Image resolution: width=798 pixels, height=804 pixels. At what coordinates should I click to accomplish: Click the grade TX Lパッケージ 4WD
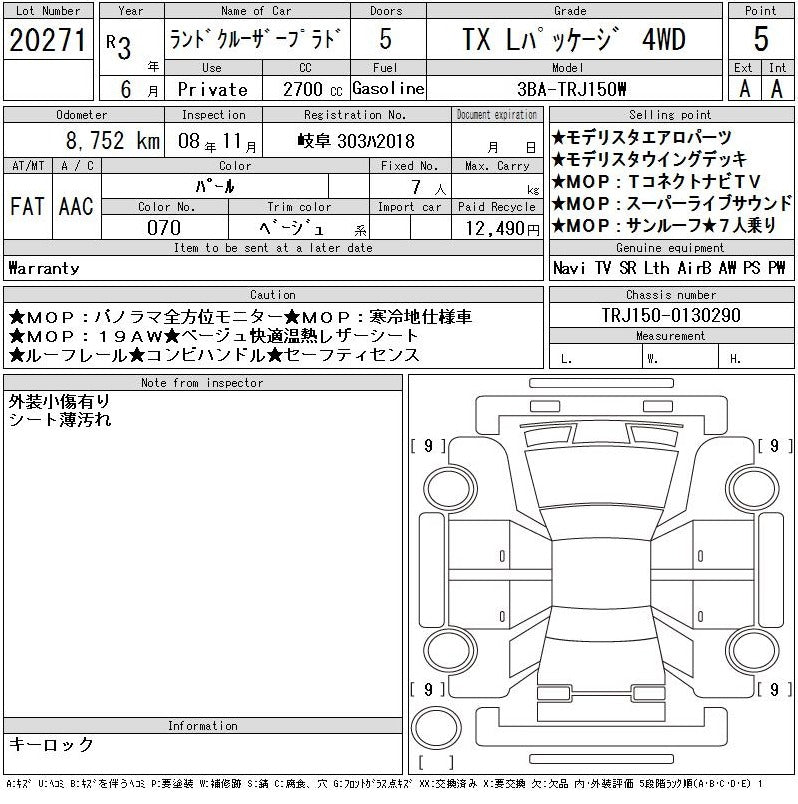[x=574, y=40]
